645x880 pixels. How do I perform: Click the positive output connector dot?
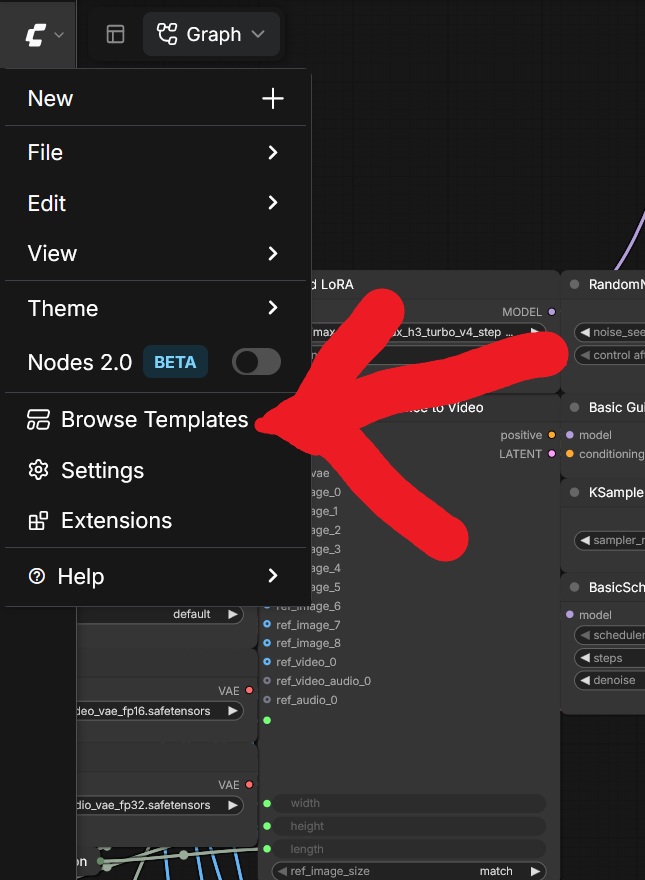[552, 435]
